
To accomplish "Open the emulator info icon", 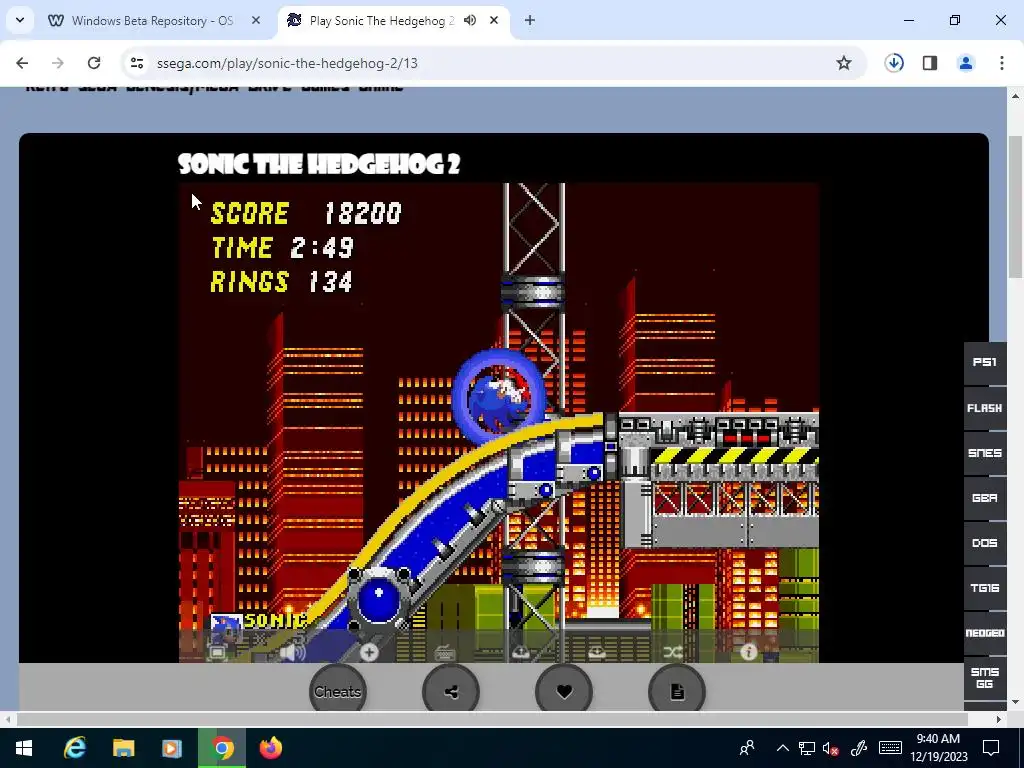I will 748,652.
